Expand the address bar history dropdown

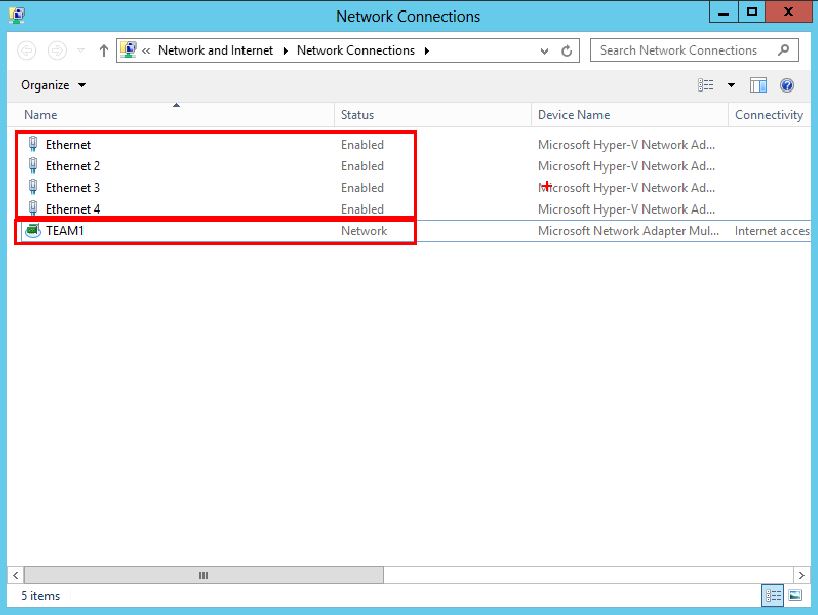click(544, 51)
